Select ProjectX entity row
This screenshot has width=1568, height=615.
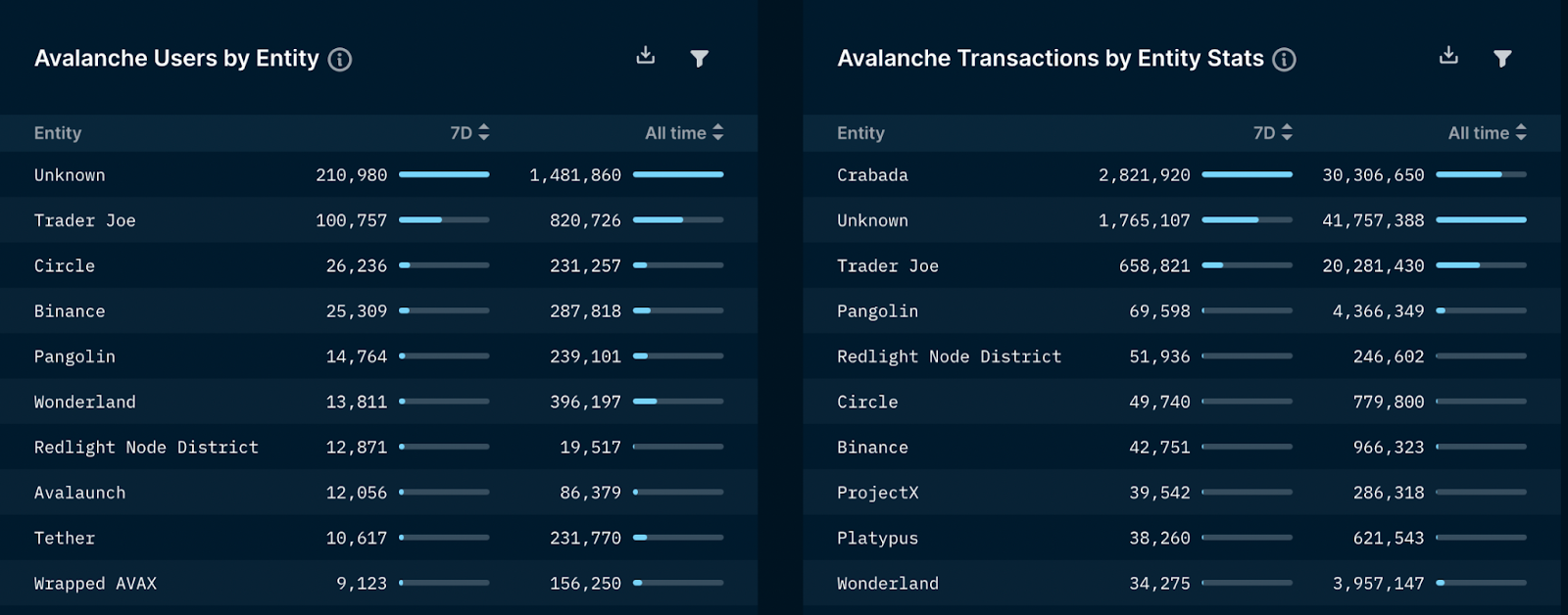(1182, 493)
